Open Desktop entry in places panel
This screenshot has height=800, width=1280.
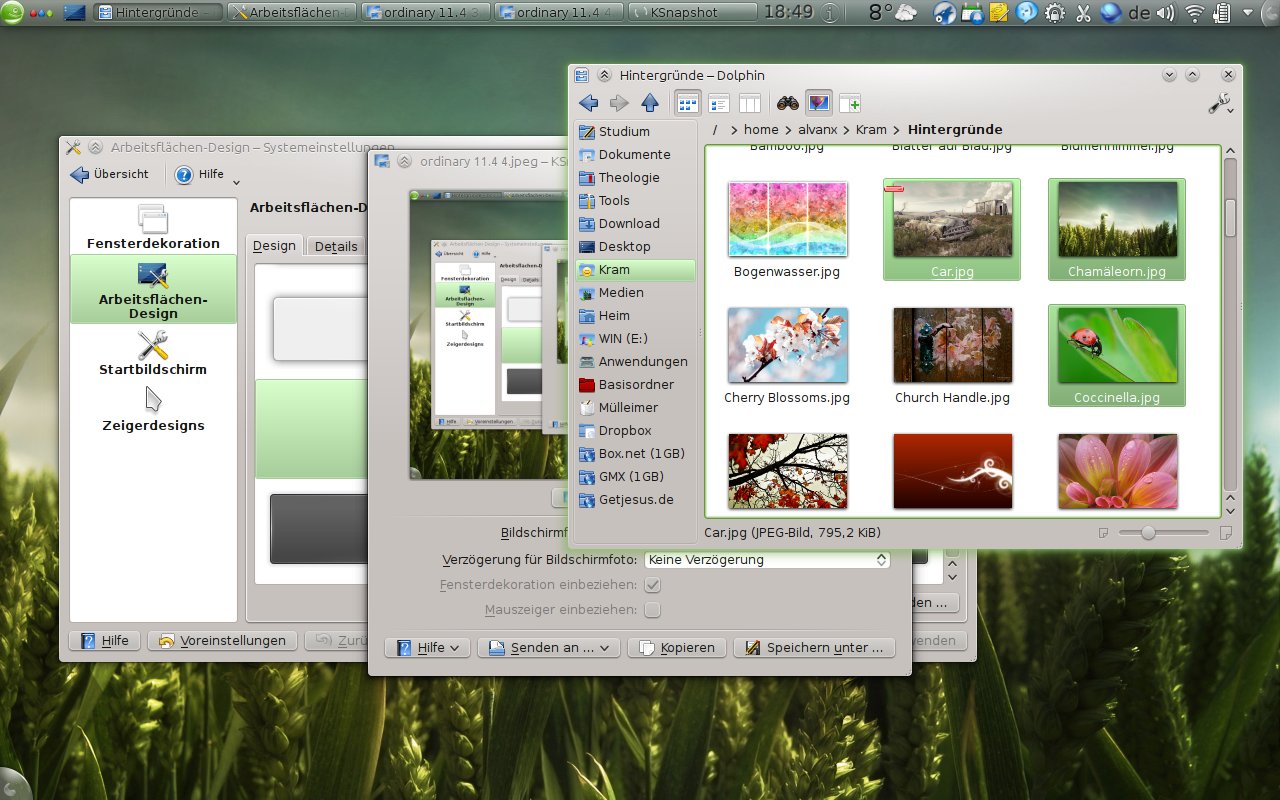635,246
